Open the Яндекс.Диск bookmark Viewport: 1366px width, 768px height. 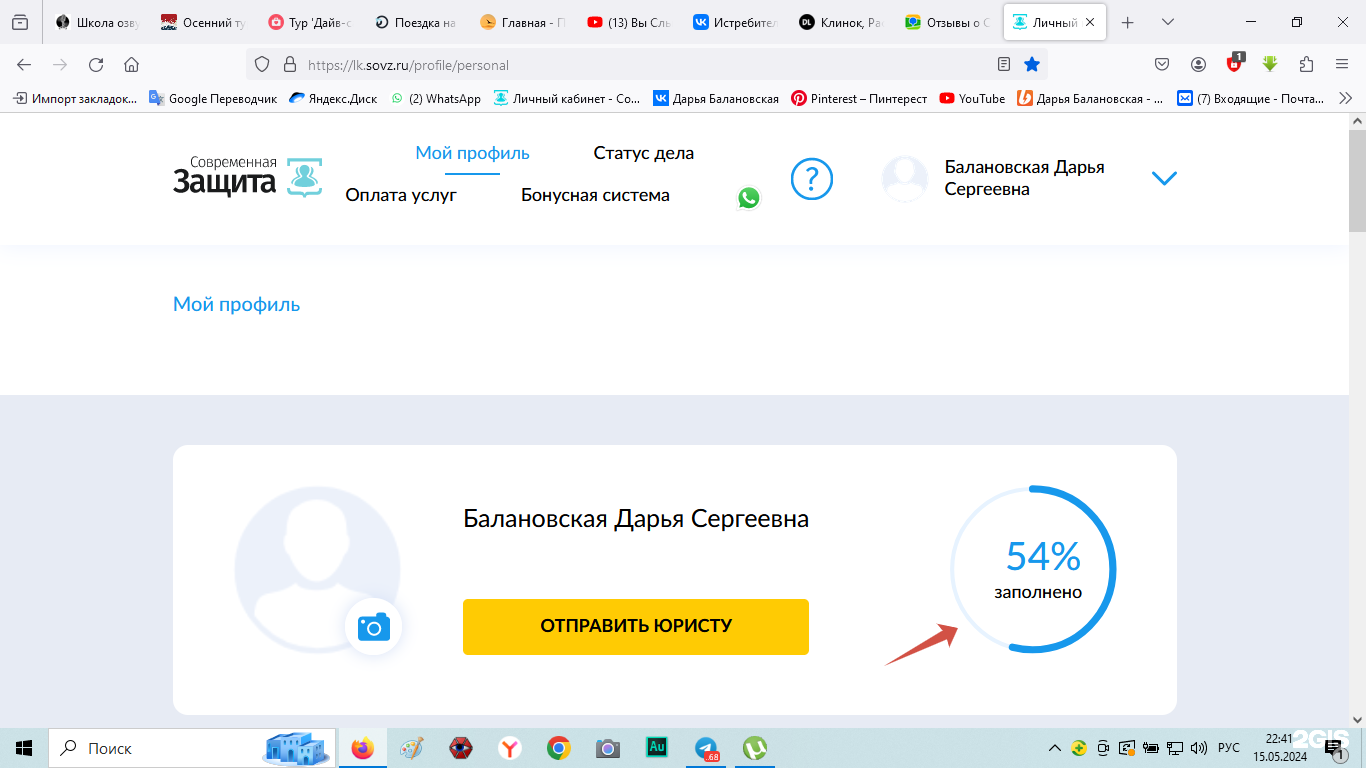[x=333, y=98]
